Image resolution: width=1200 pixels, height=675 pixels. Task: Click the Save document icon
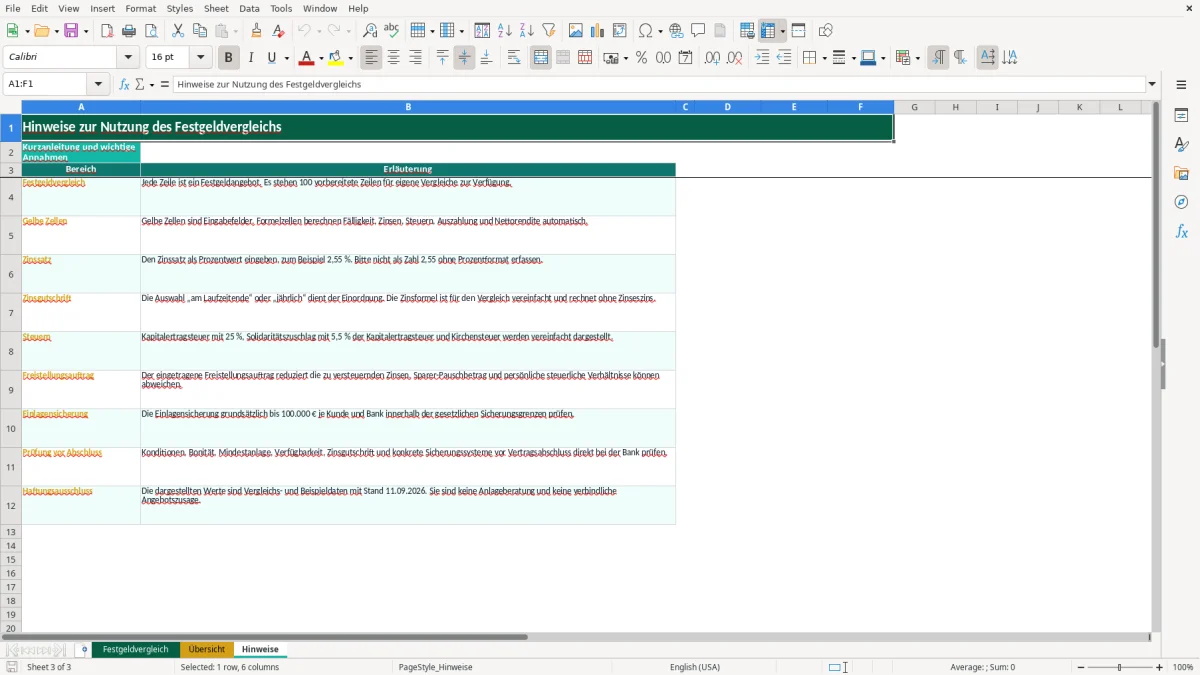[x=71, y=31]
